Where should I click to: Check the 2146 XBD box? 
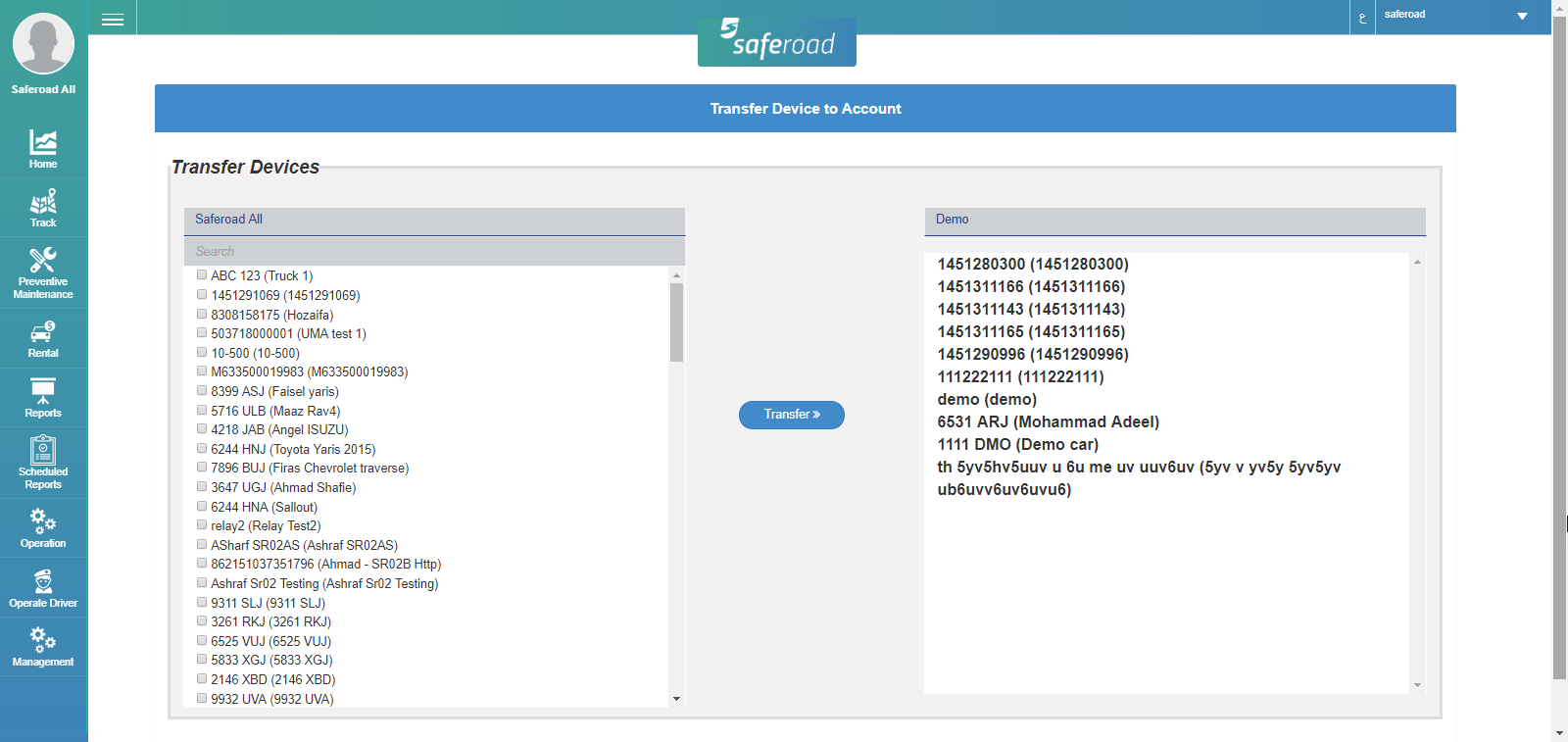pyautogui.click(x=202, y=678)
